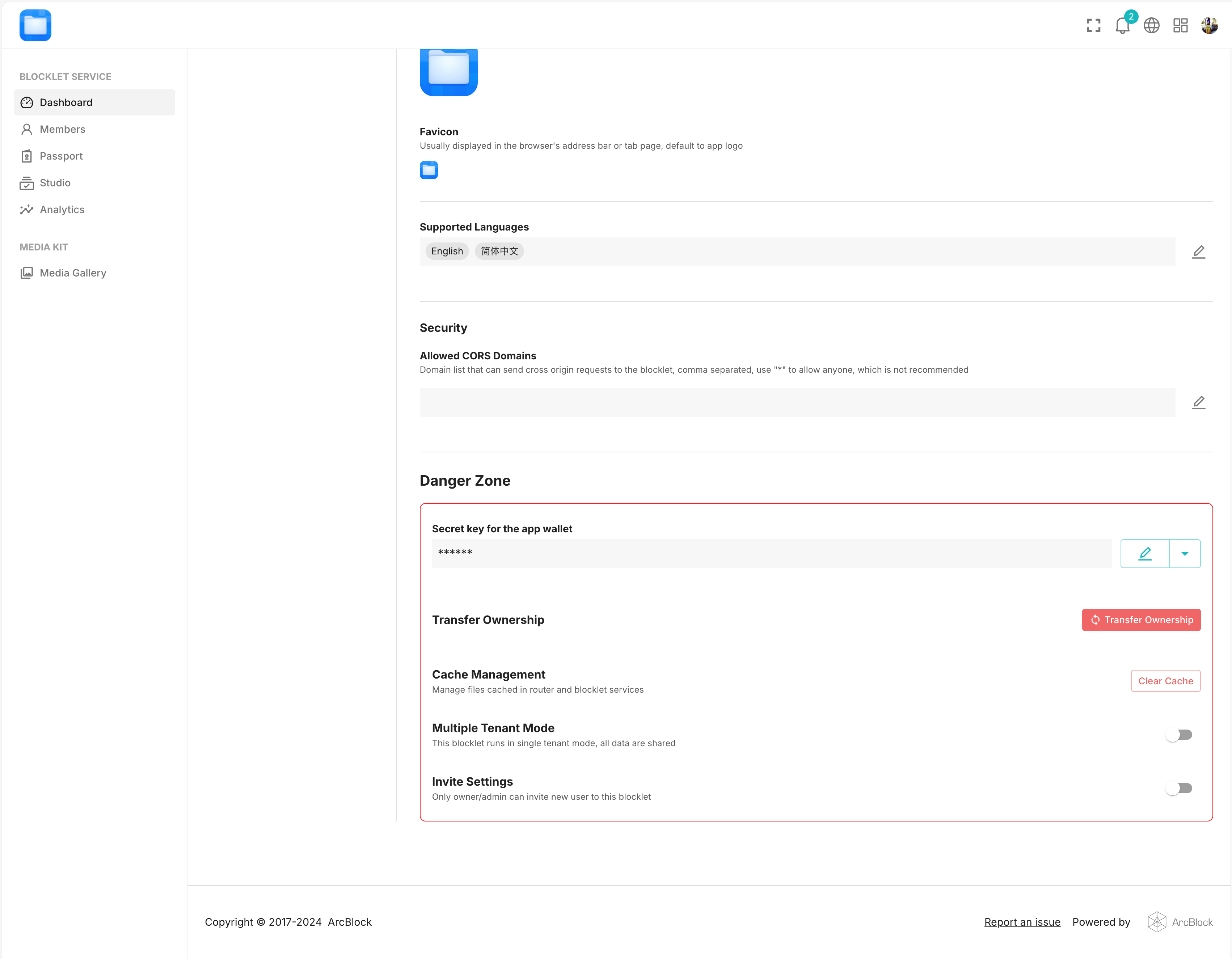1232x959 pixels.
Task: Enable Multiple Tenant Mode switch
Action: click(1179, 735)
